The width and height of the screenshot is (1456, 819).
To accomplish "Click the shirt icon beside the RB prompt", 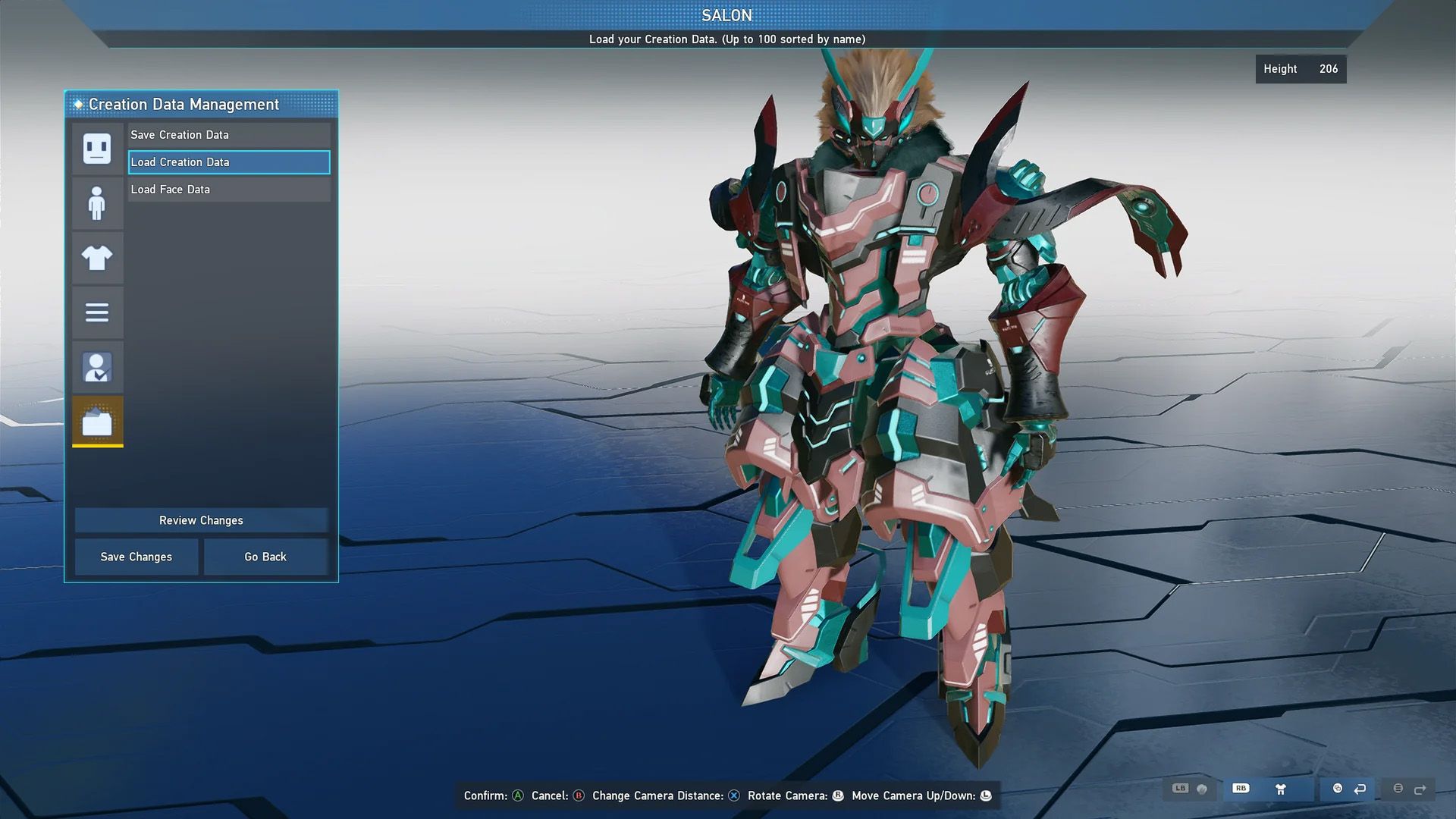I will [1281, 789].
